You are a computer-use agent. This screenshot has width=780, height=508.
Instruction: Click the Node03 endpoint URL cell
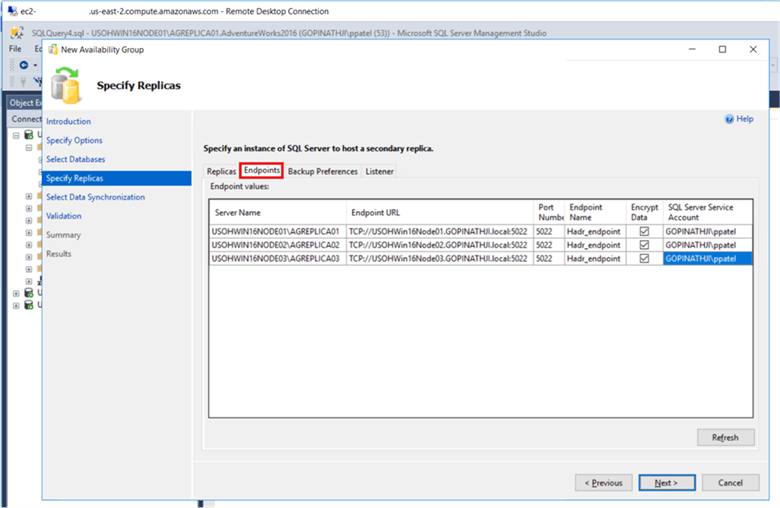point(440,258)
